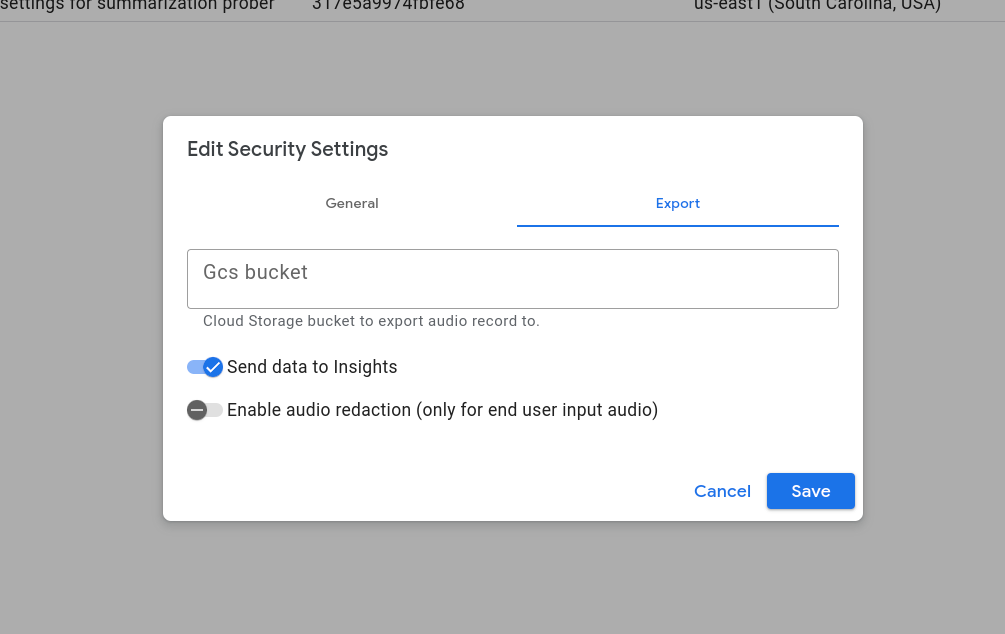Screen dimensions: 1005x634
Task: Click the minus icon on audio redaction switch
Action: (197, 410)
